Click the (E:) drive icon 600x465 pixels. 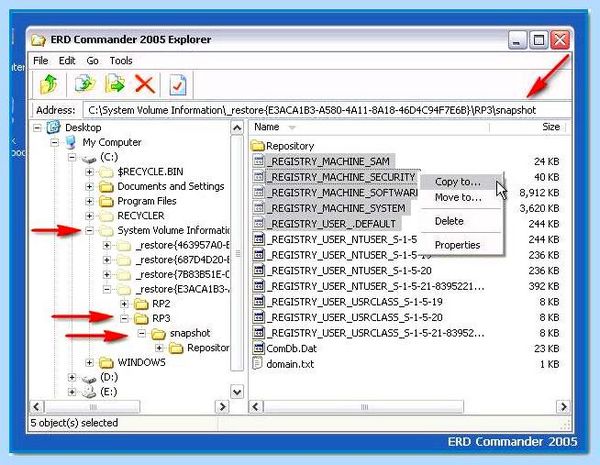pyautogui.click(x=90, y=392)
